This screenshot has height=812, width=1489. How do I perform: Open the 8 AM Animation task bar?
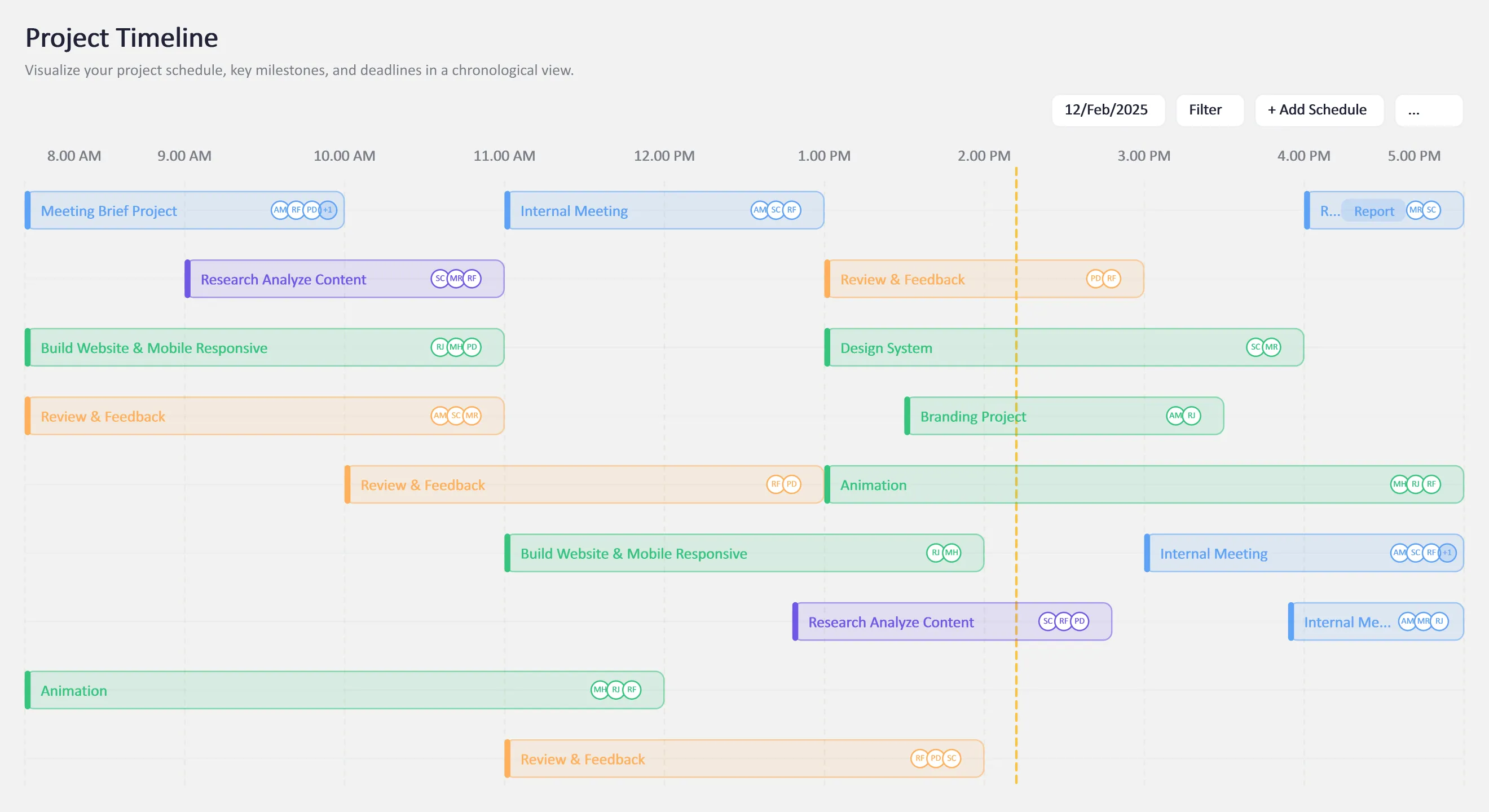[345, 690]
